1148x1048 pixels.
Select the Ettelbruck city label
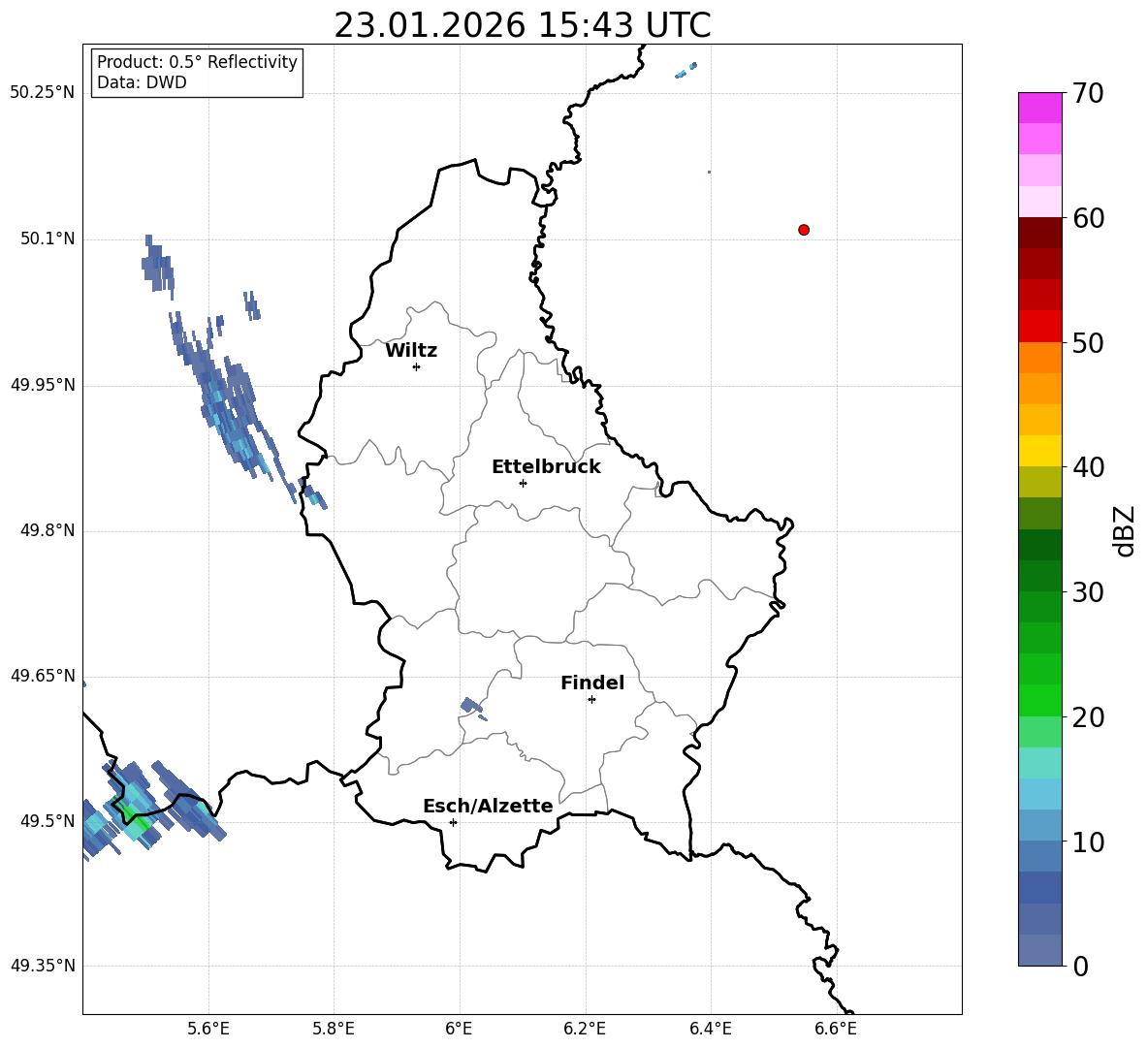pyautogui.click(x=546, y=467)
